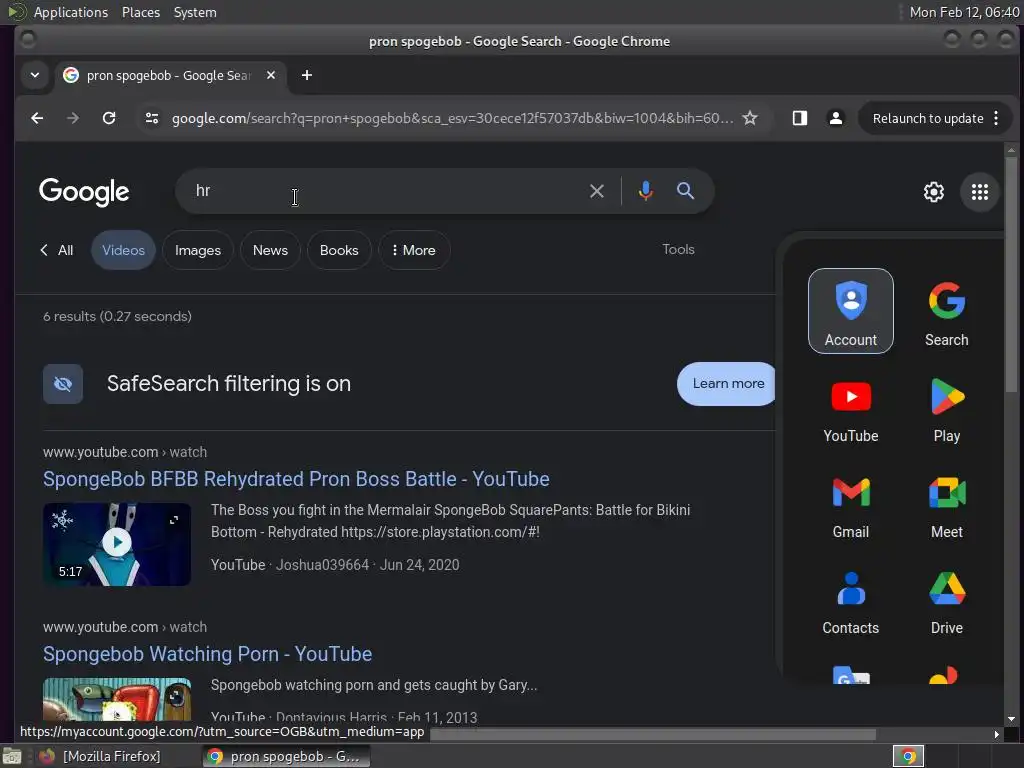Open Chrome profile menu
1024x768 pixels.
click(835, 118)
